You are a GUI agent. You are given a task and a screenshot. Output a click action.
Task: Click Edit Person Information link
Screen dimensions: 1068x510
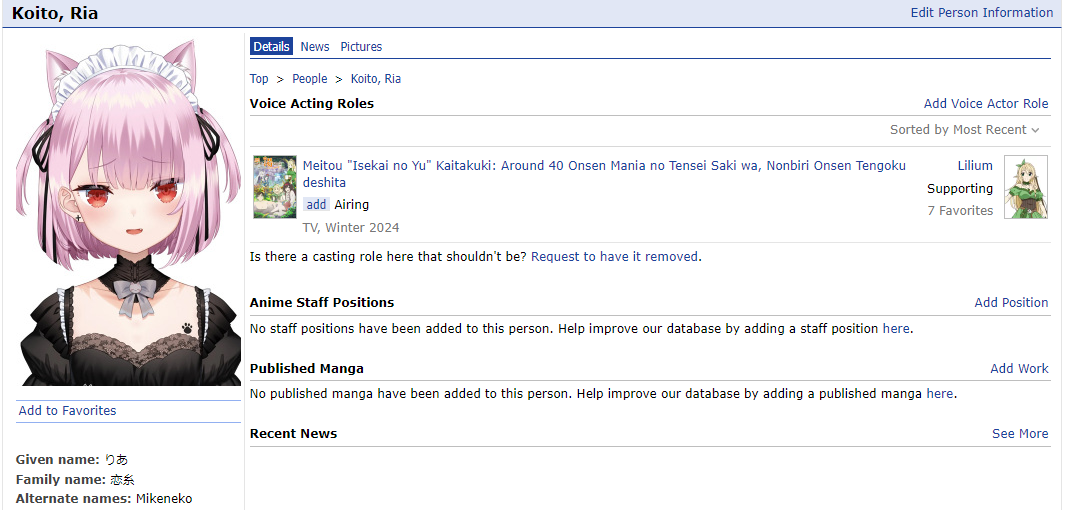click(x=981, y=13)
